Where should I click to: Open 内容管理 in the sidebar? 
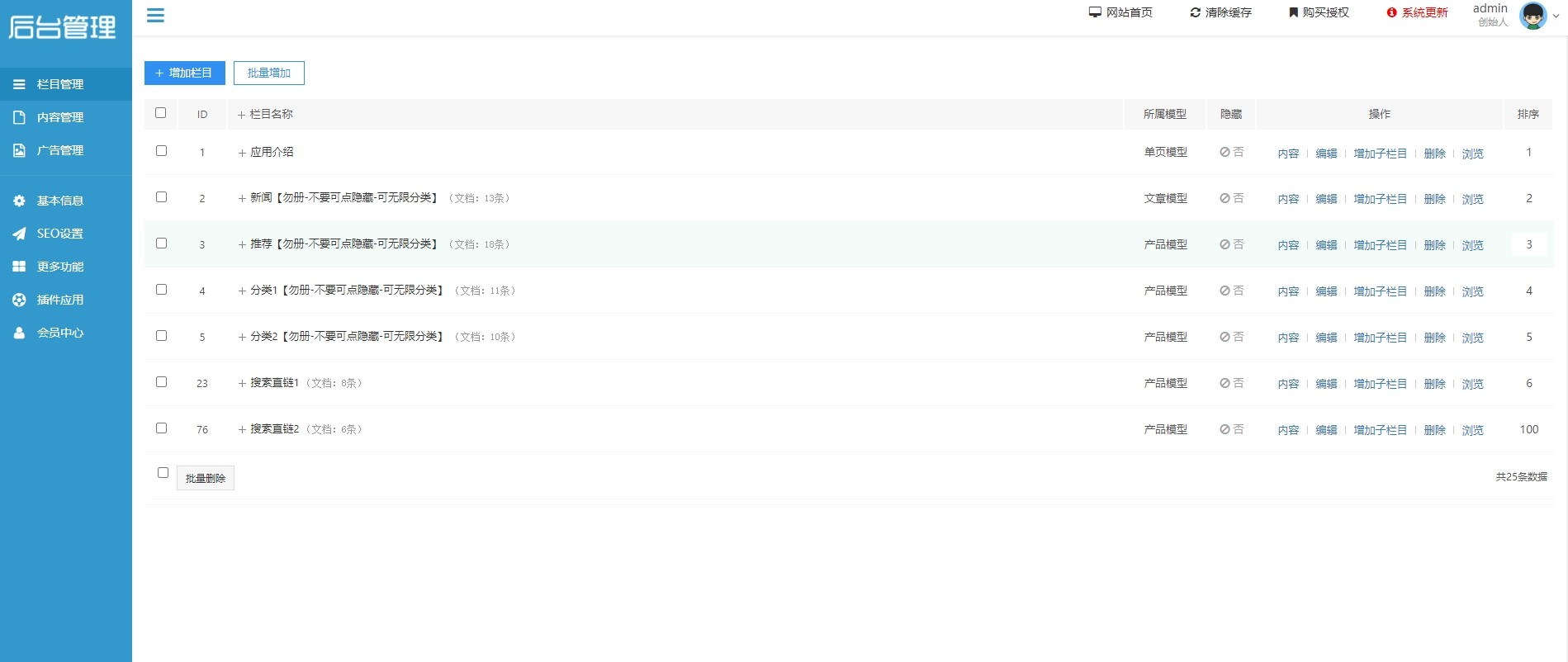click(59, 117)
